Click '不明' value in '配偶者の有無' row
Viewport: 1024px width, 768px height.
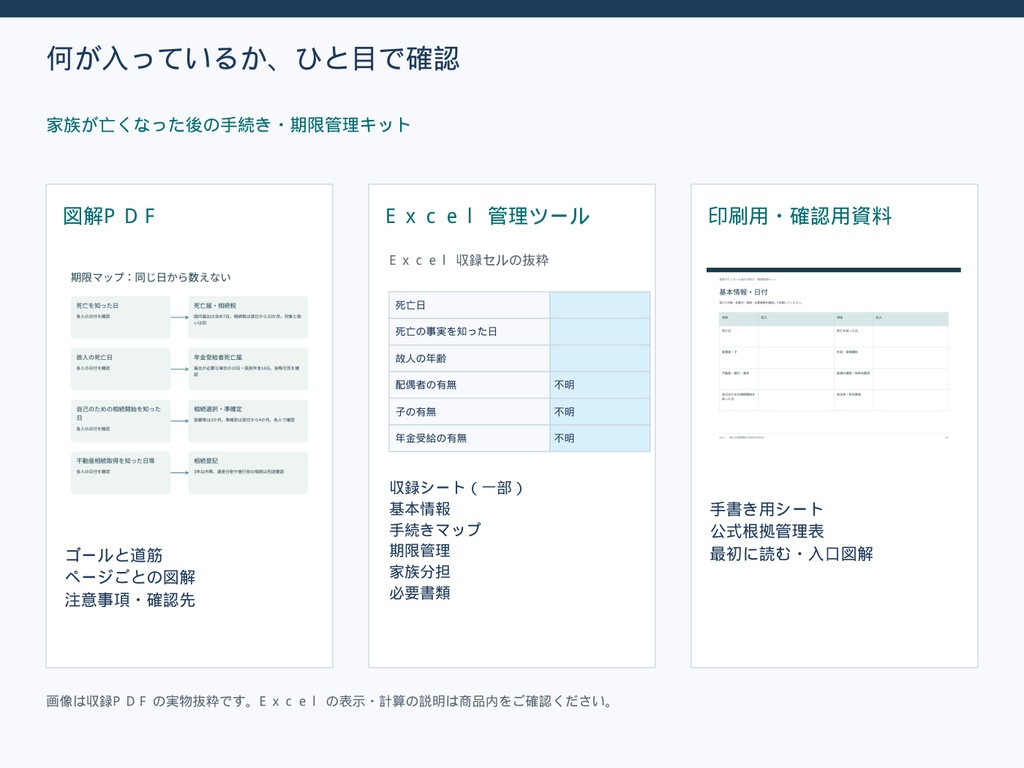pyautogui.click(x=564, y=385)
